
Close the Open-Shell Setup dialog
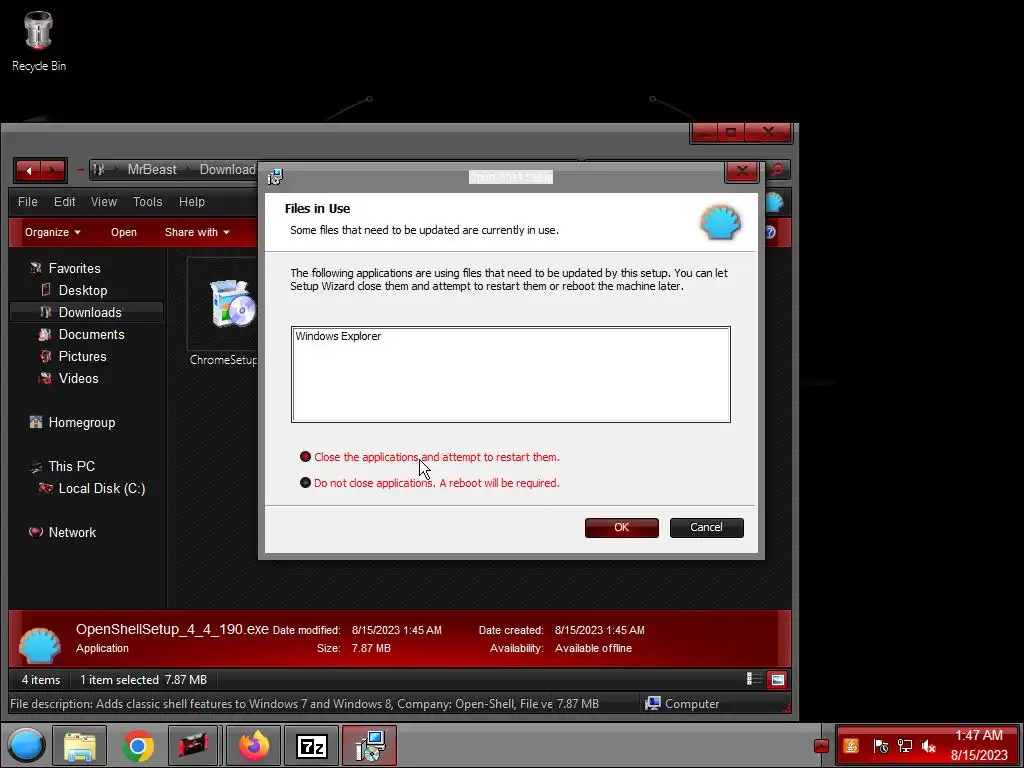(x=741, y=171)
